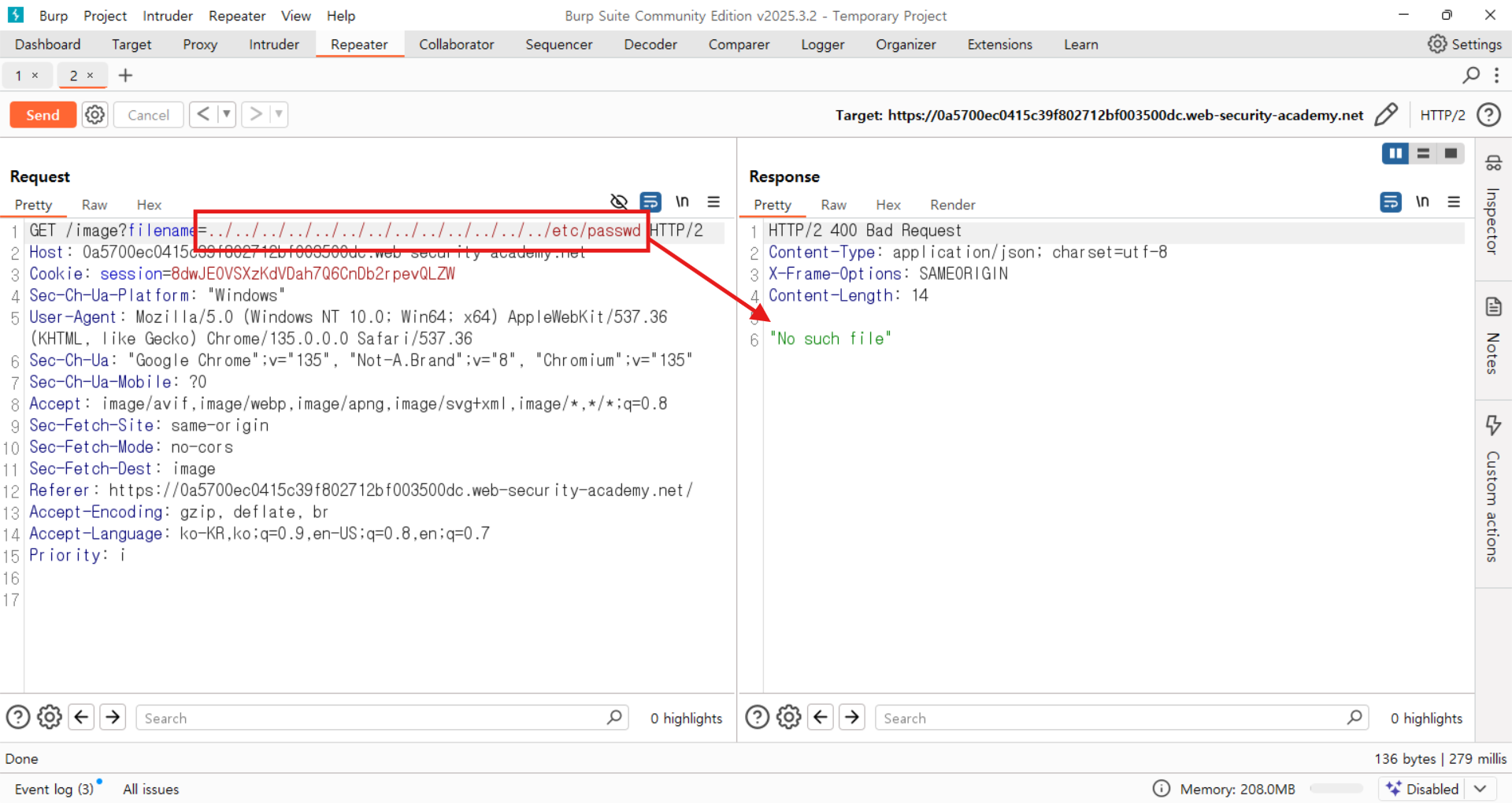
Task: Open history forward dropdown arrow
Action: (x=279, y=115)
